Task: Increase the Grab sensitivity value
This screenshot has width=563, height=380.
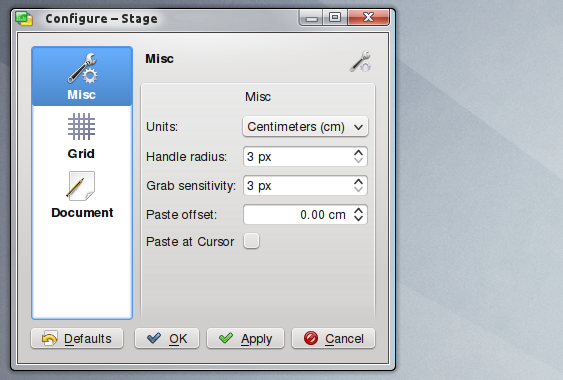Action: 358,182
